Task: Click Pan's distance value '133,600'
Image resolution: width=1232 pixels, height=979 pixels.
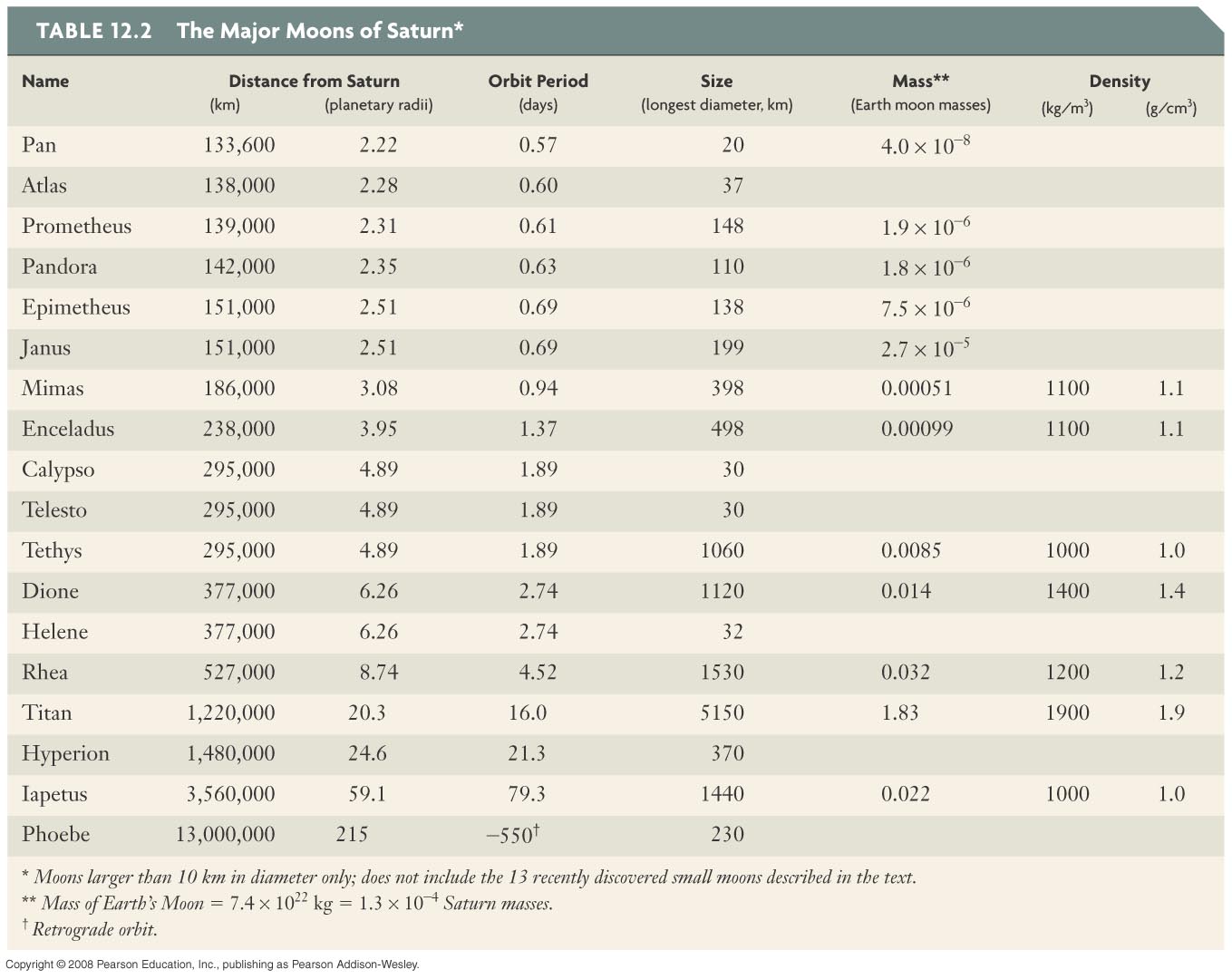Action: [x=238, y=145]
